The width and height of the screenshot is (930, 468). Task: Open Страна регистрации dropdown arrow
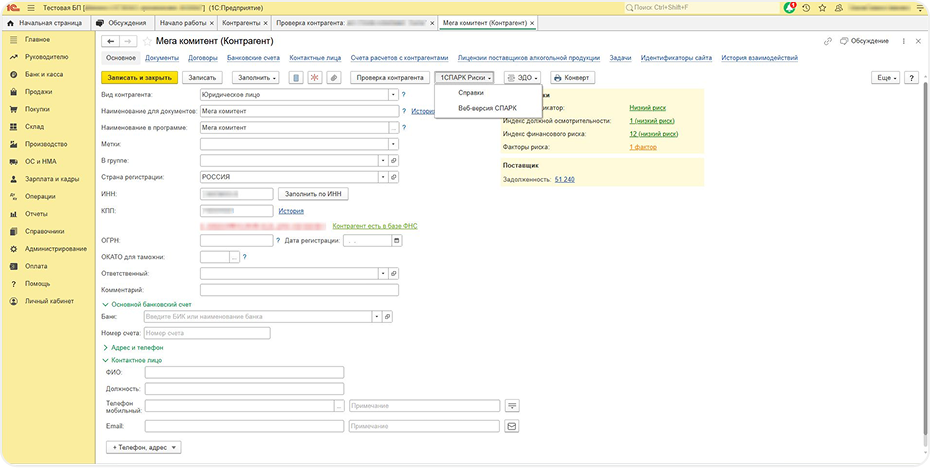pyautogui.click(x=384, y=177)
